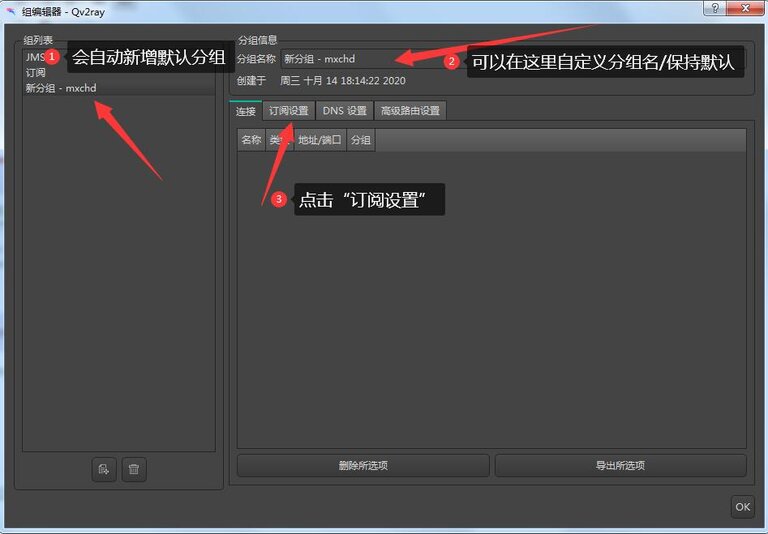Select the 订阅 group in list
This screenshot has width=768, height=534.
pyautogui.click(x=36, y=73)
